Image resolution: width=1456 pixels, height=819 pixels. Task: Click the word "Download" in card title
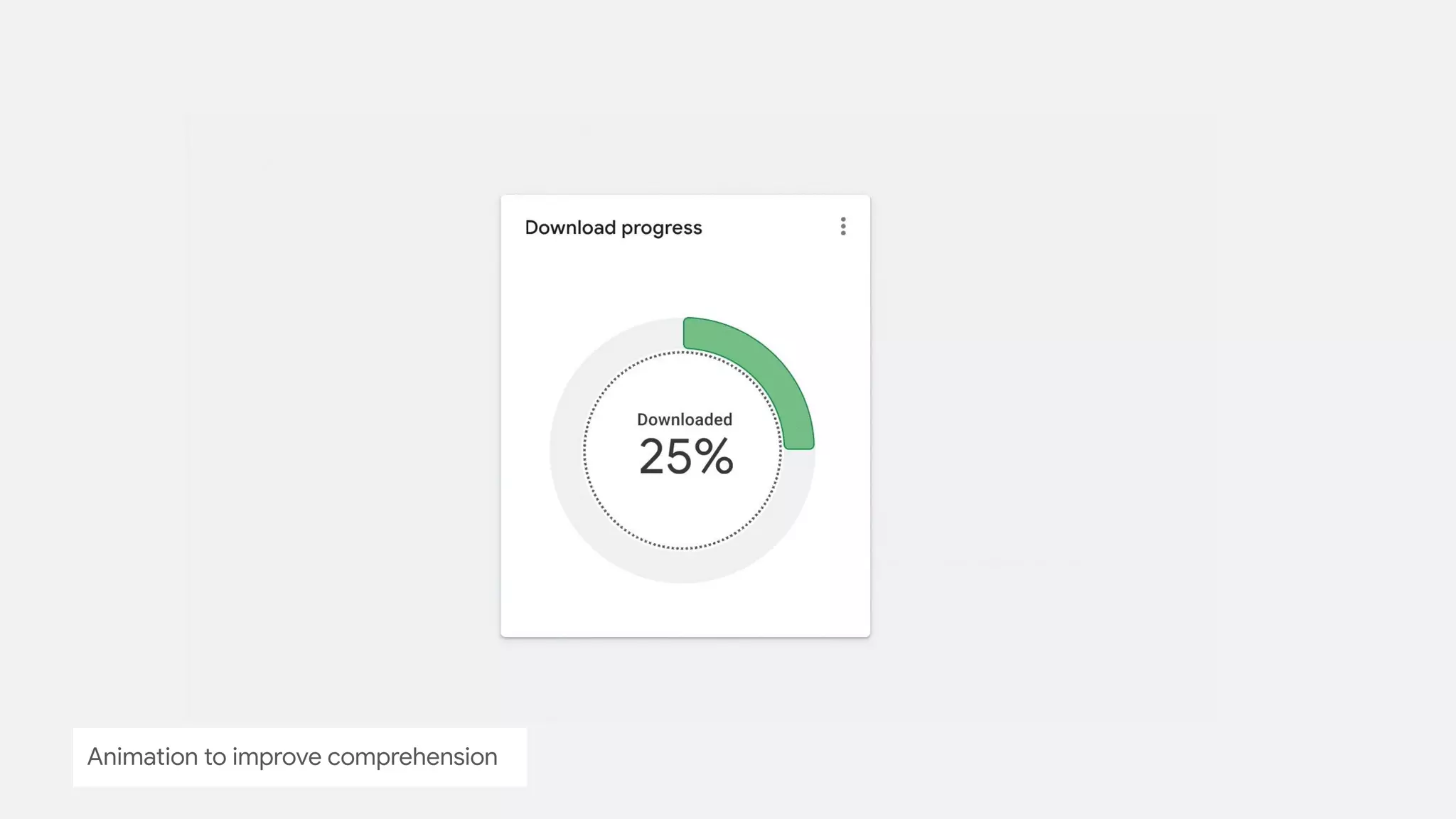click(x=570, y=227)
